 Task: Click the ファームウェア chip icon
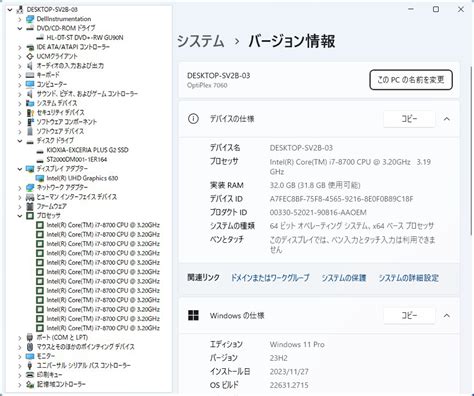tap(30, 206)
